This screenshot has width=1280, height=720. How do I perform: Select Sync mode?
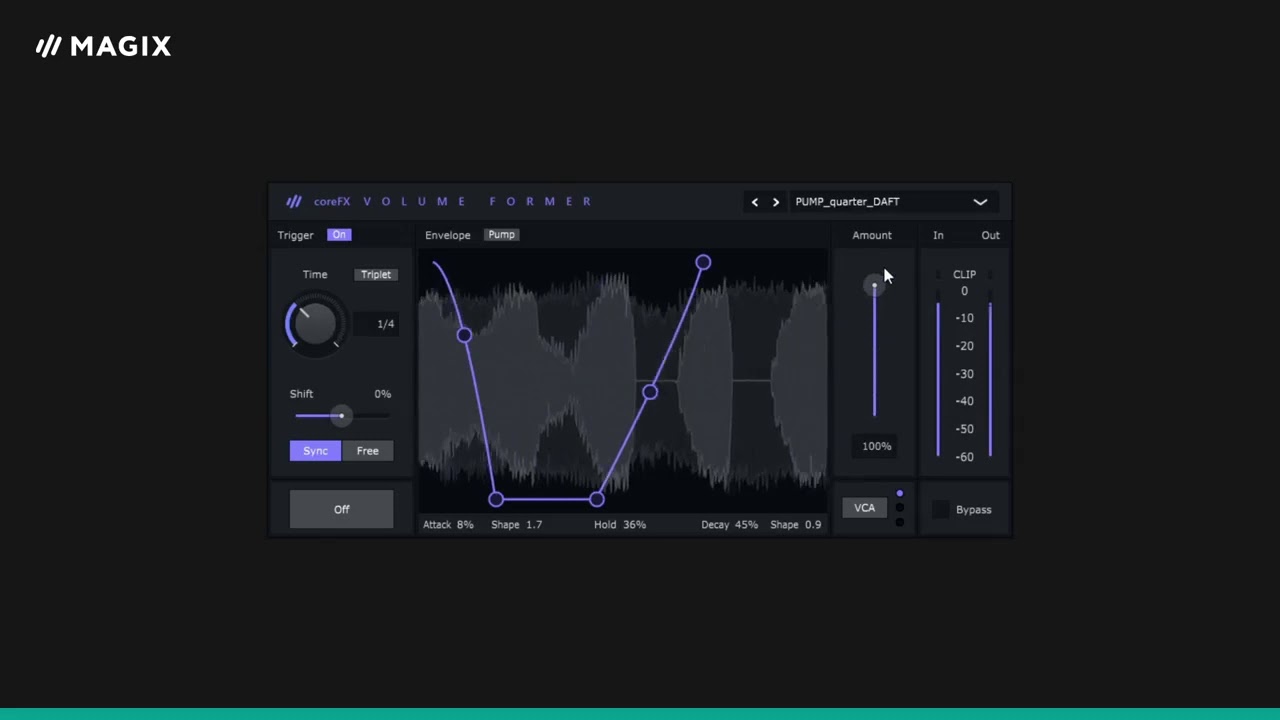(x=315, y=451)
